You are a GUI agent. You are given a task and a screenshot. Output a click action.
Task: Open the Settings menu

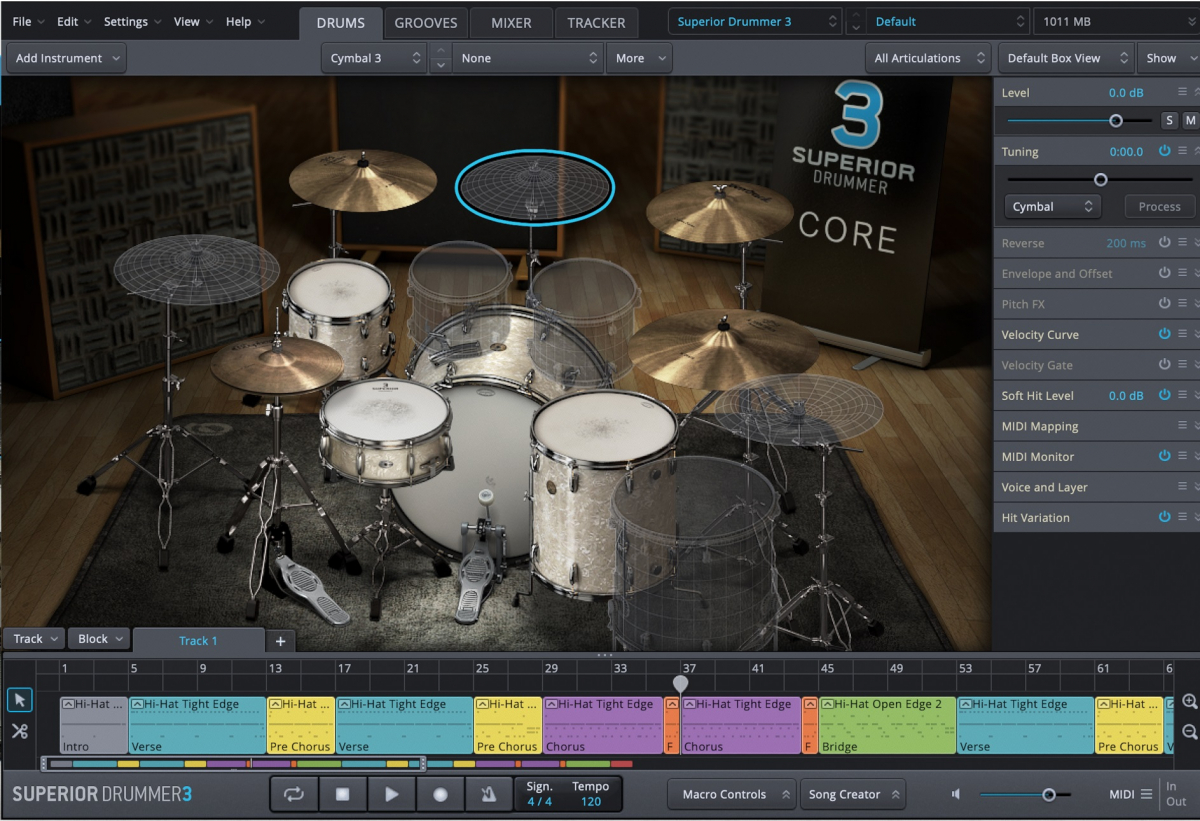tap(126, 22)
